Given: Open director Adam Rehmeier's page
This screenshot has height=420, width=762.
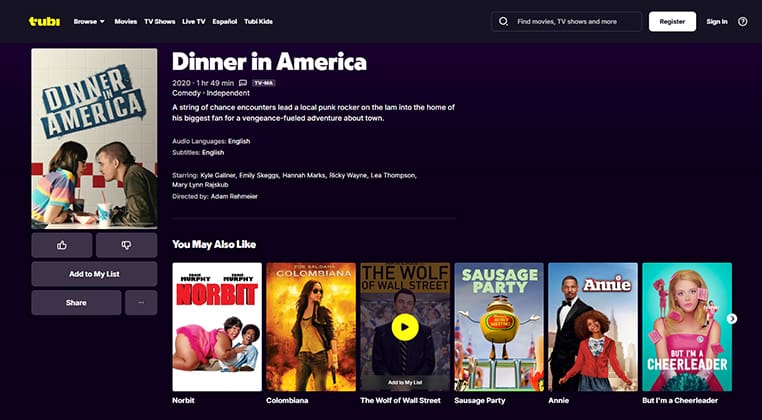Looking at the screenshot, I should pos(234,196).
